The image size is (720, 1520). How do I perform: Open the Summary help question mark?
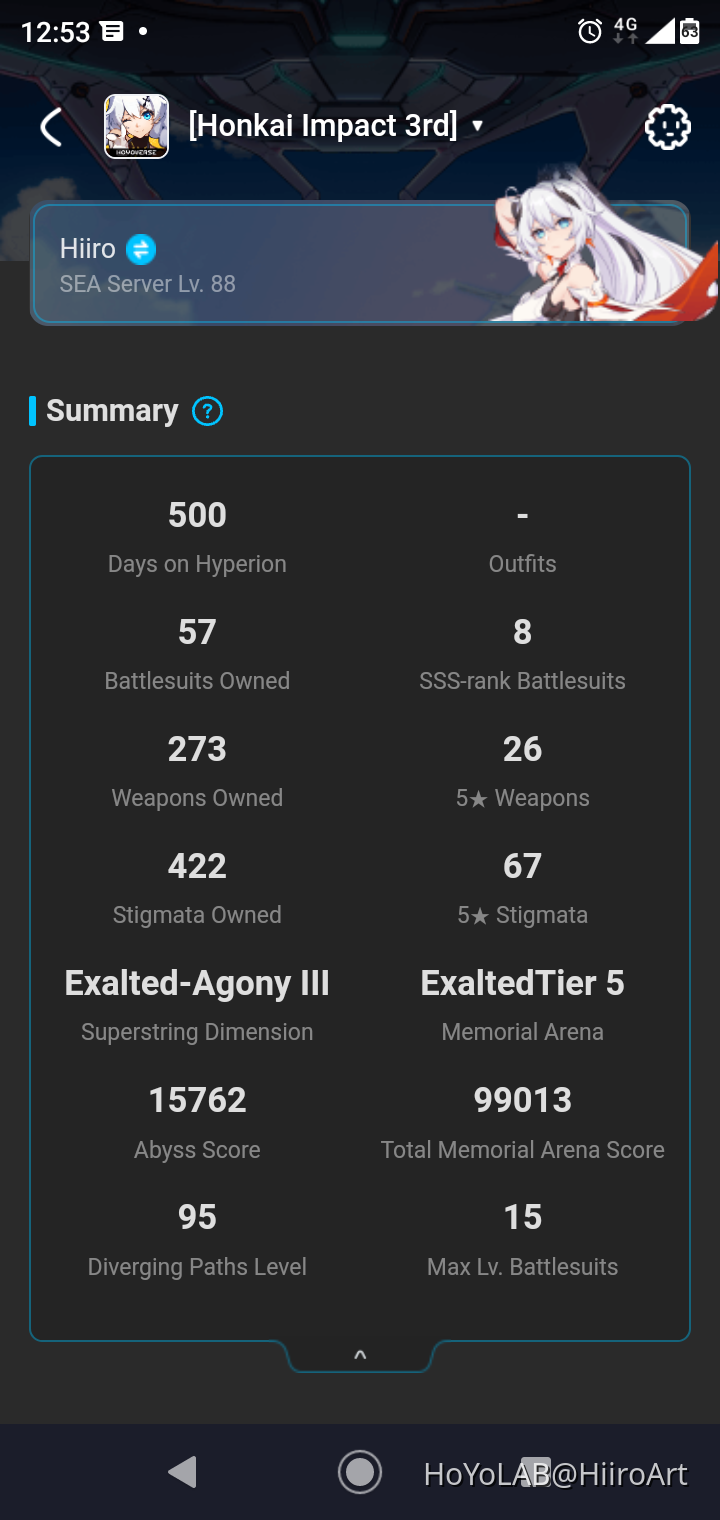[206, 411]
